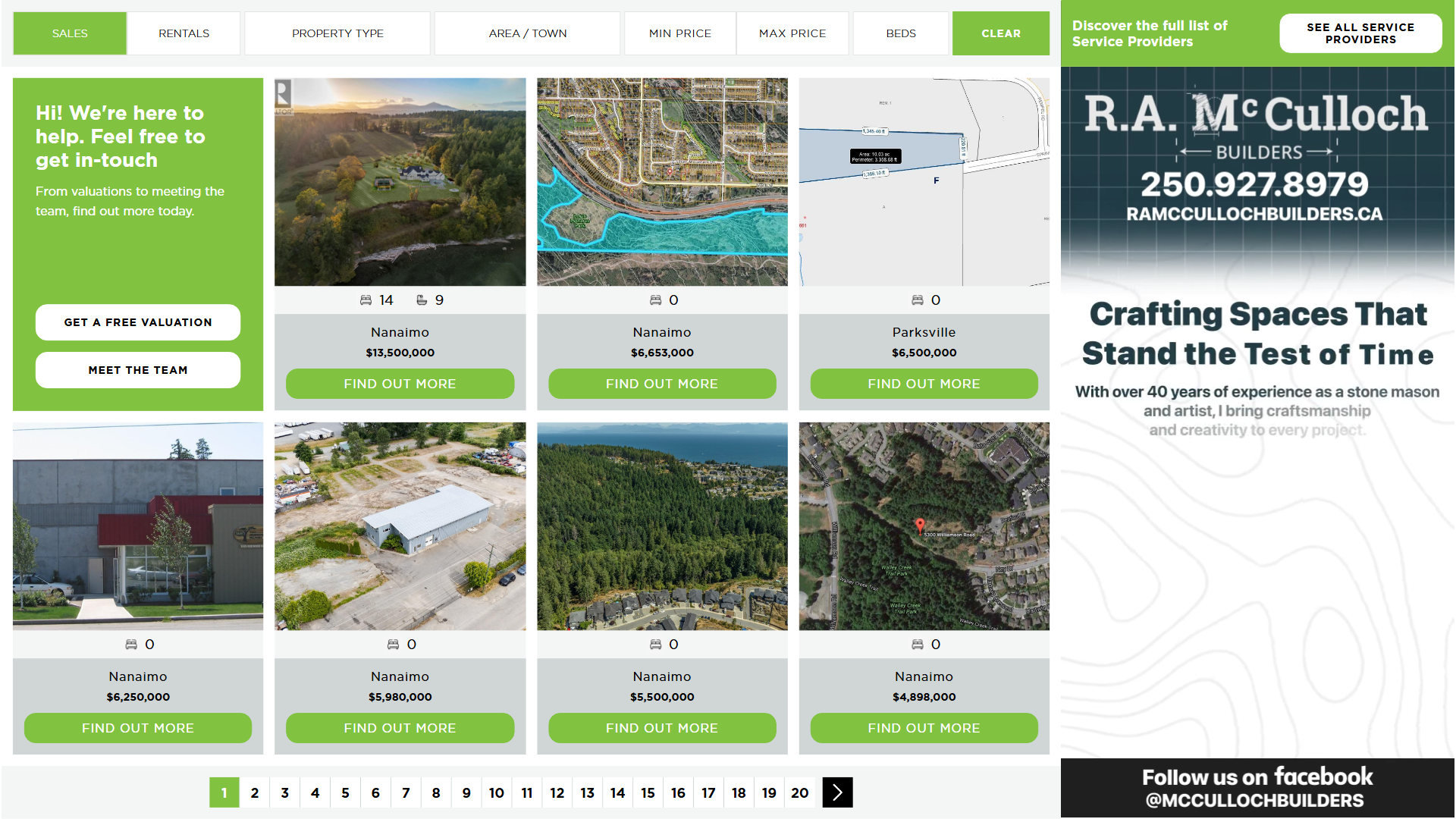The image size is (1456, 819).
Task: Clear all search filters
Action: [1000, 33]
